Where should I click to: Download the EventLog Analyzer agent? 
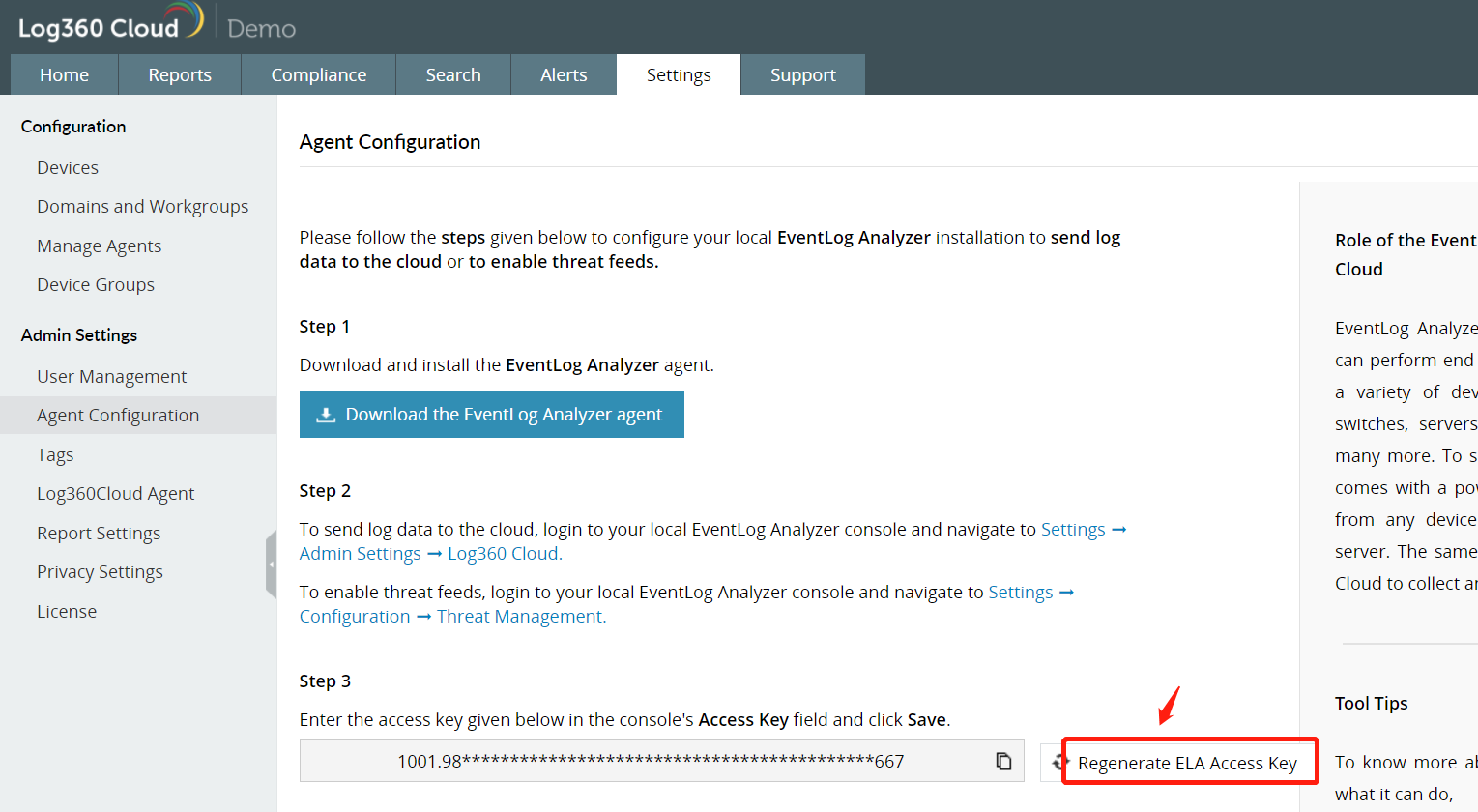(492, 415)
